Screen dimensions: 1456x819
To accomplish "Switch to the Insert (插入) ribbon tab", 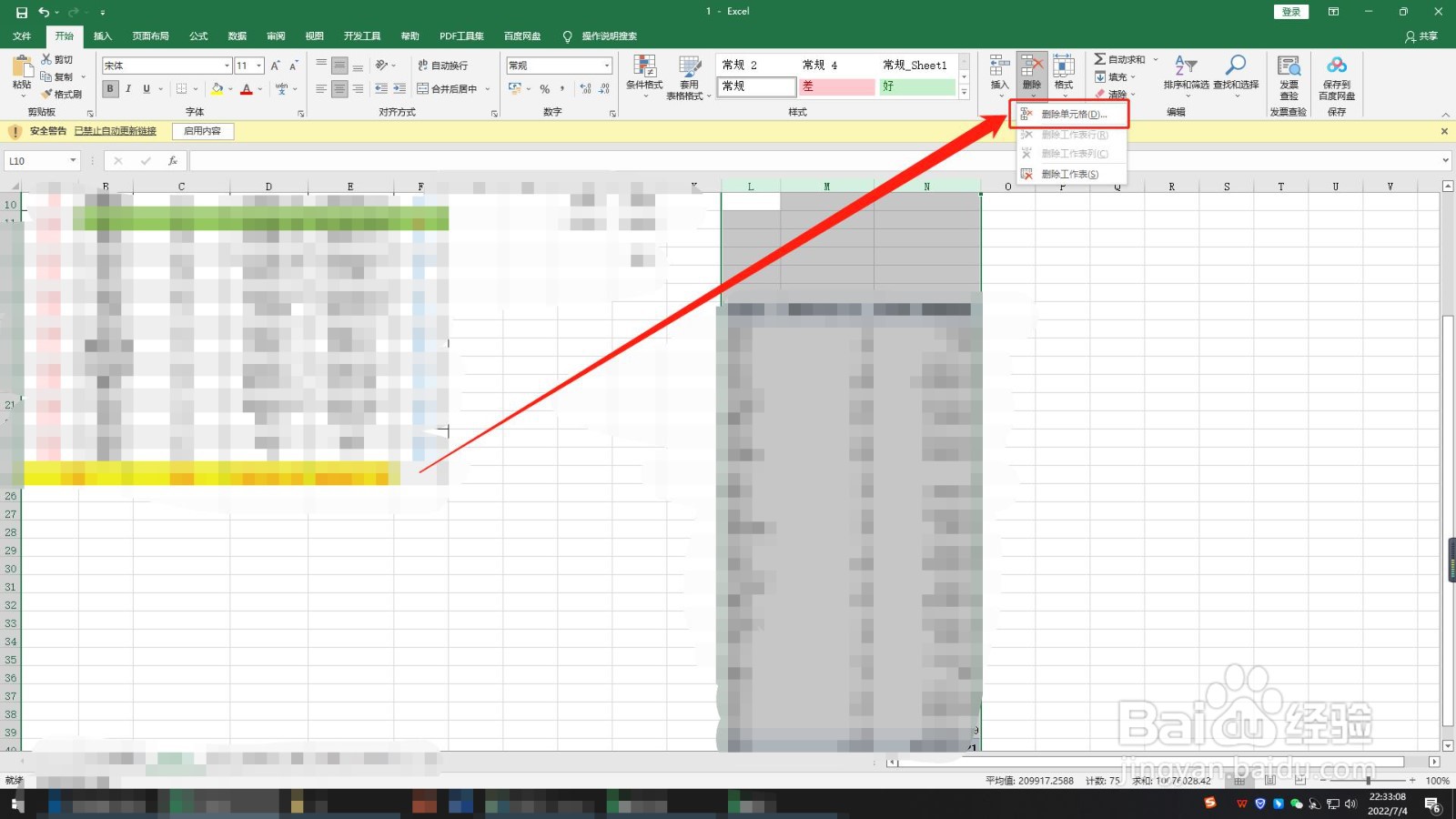I will click(103, 36).
